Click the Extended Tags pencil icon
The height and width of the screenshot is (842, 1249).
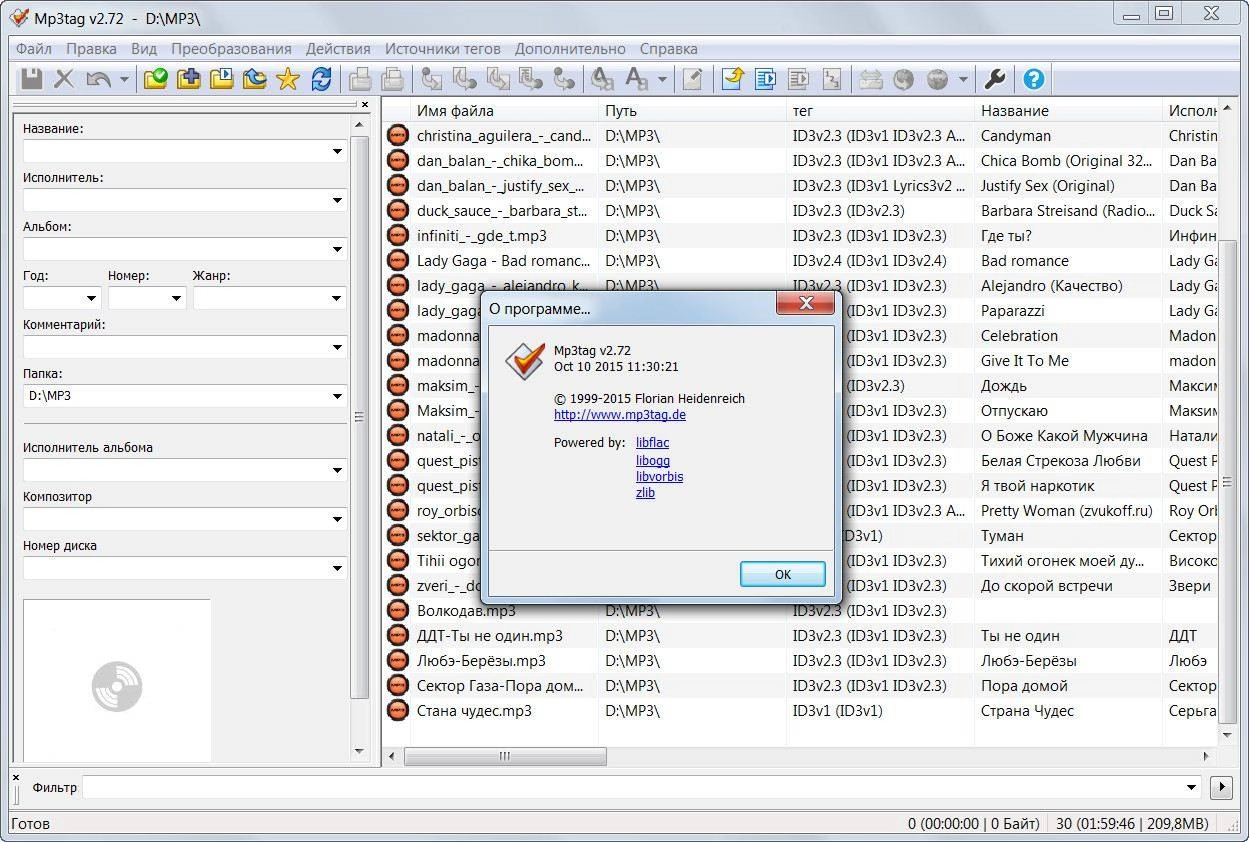[x=692, y=79]
